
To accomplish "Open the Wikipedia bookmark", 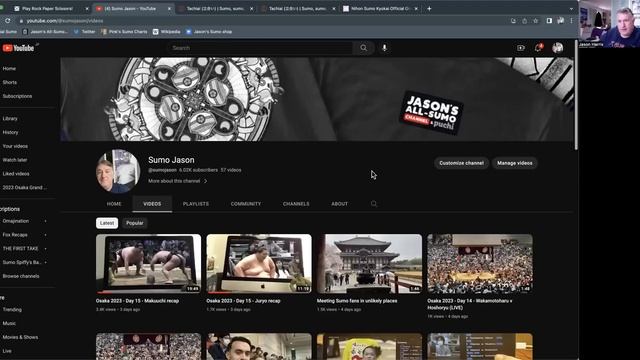I will coord(167,31).
